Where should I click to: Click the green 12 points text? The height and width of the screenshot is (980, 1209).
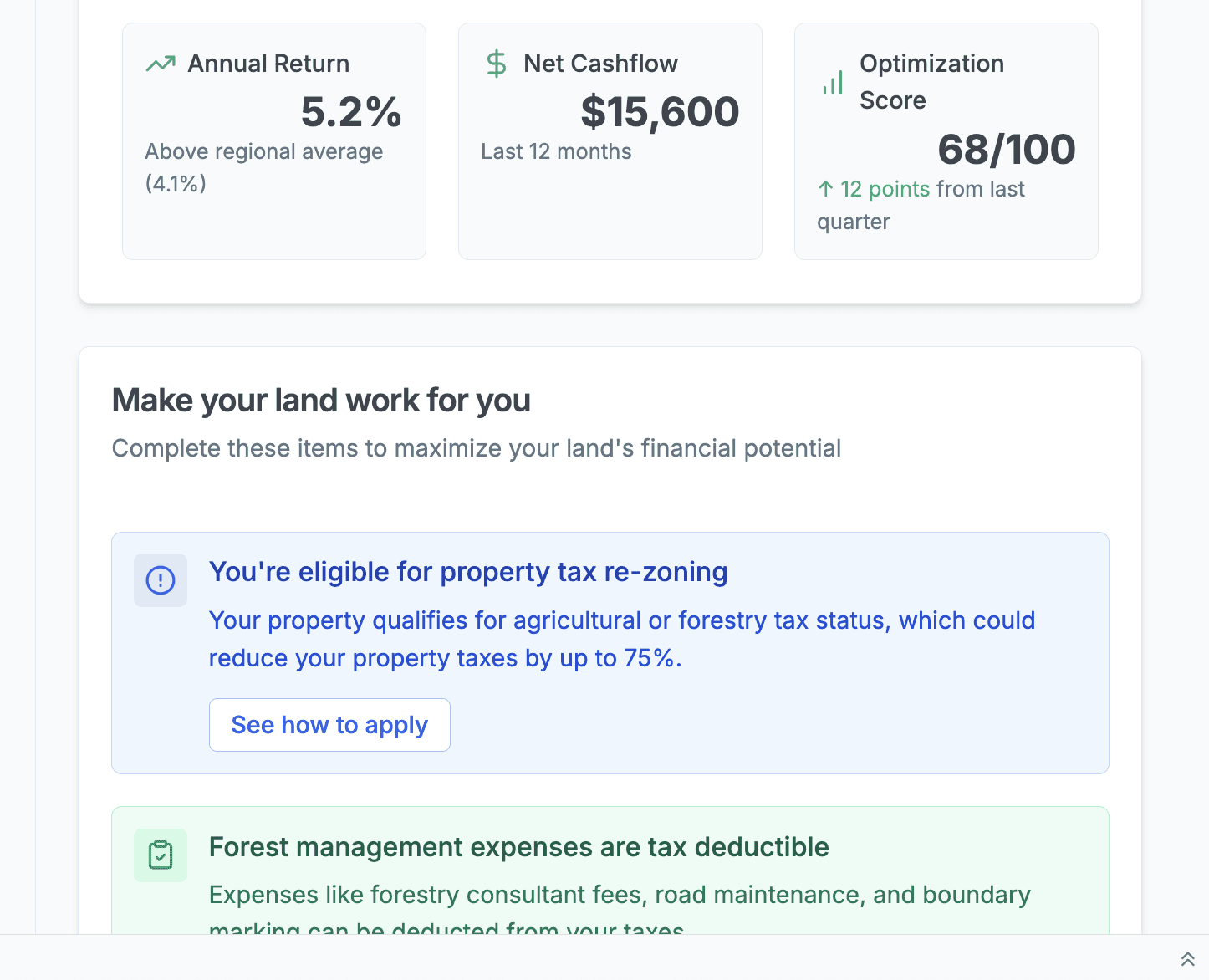coord(885,189)
